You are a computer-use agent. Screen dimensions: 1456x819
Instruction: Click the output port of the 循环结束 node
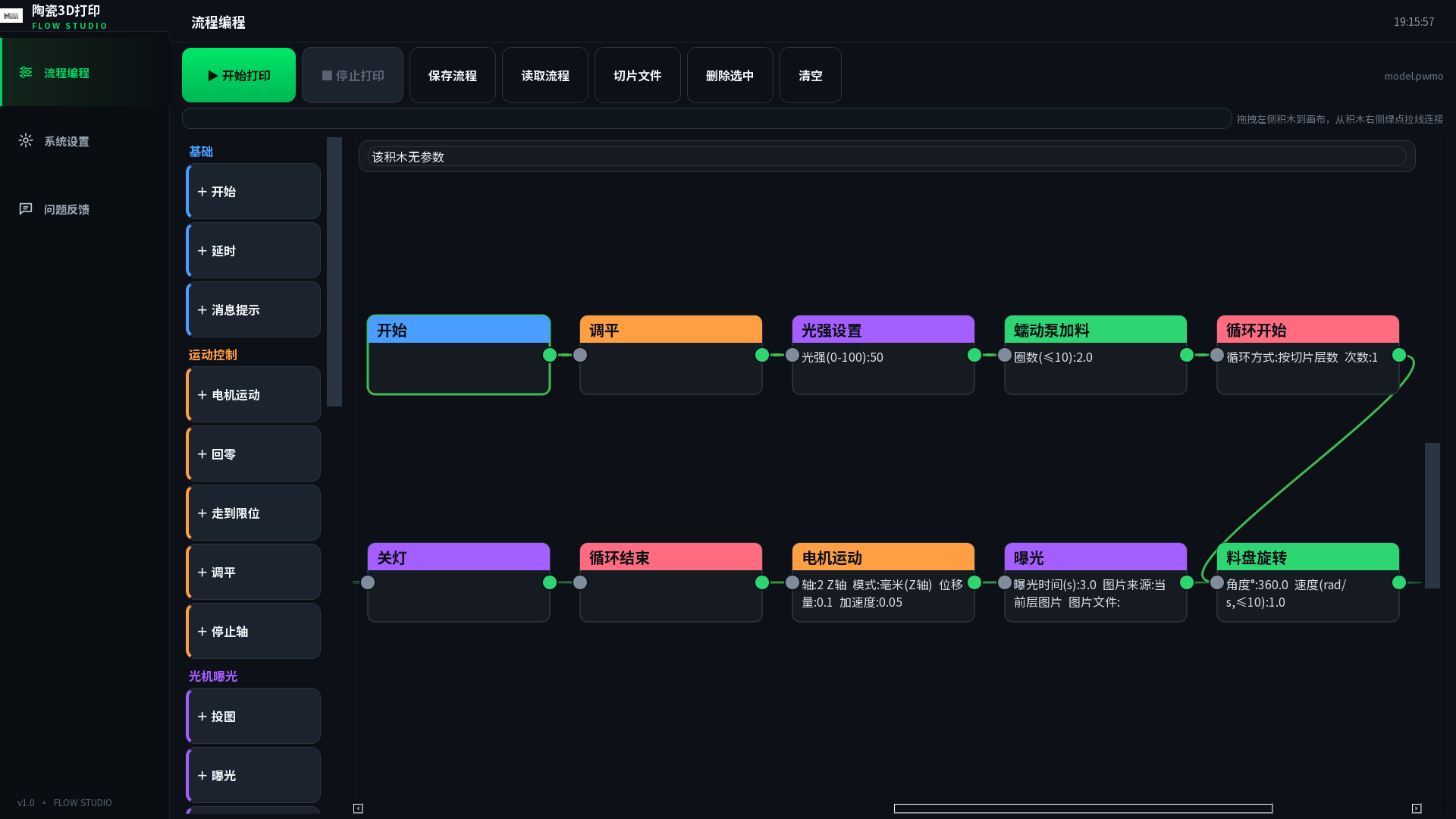[x=762, y=582]
